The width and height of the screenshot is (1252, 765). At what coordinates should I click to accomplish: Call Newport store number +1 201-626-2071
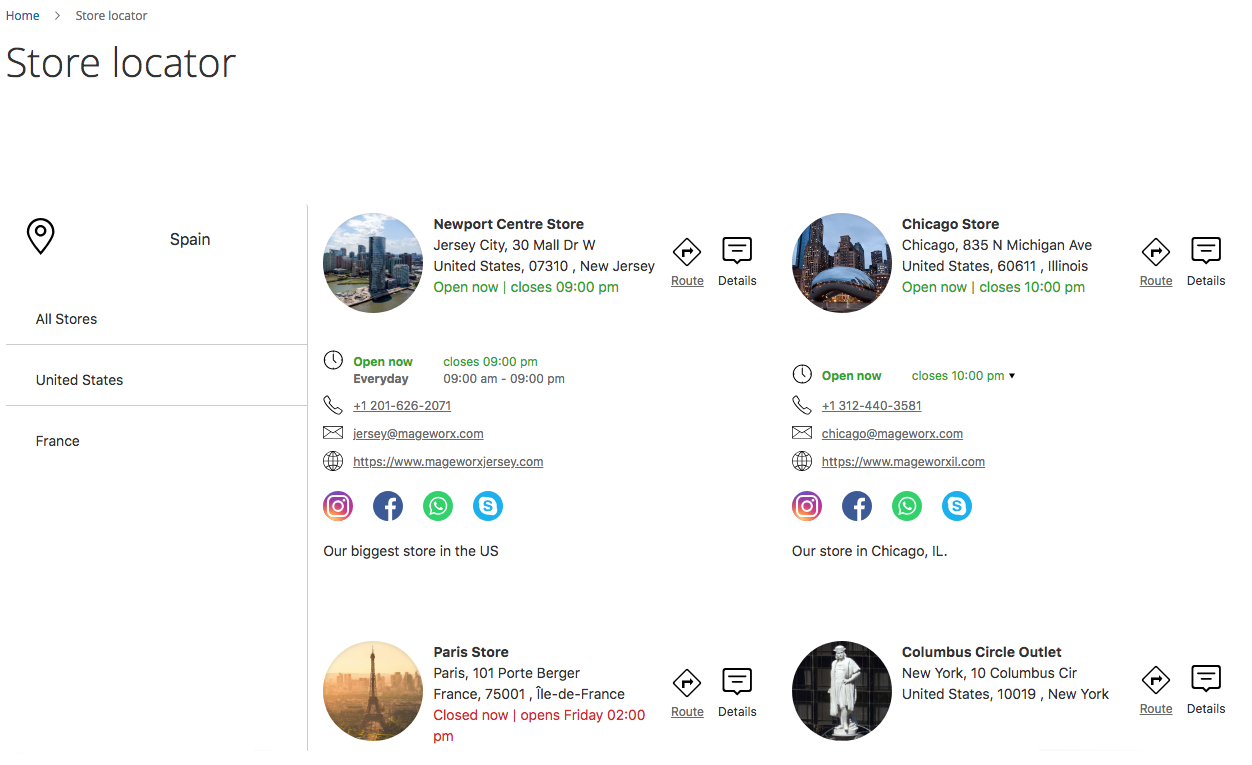point(402,406)
